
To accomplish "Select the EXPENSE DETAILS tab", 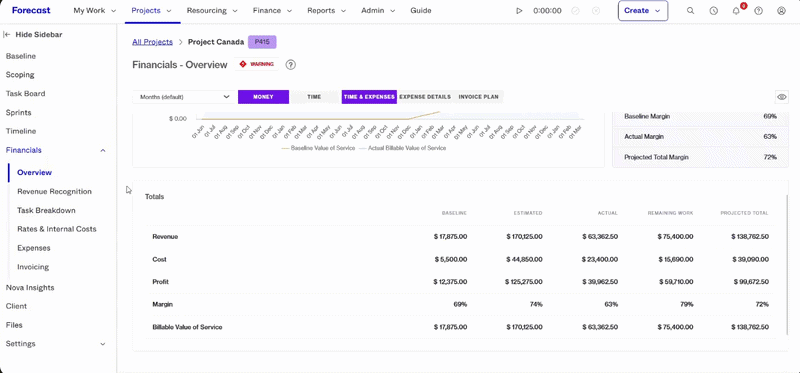I will coord(425,97).
